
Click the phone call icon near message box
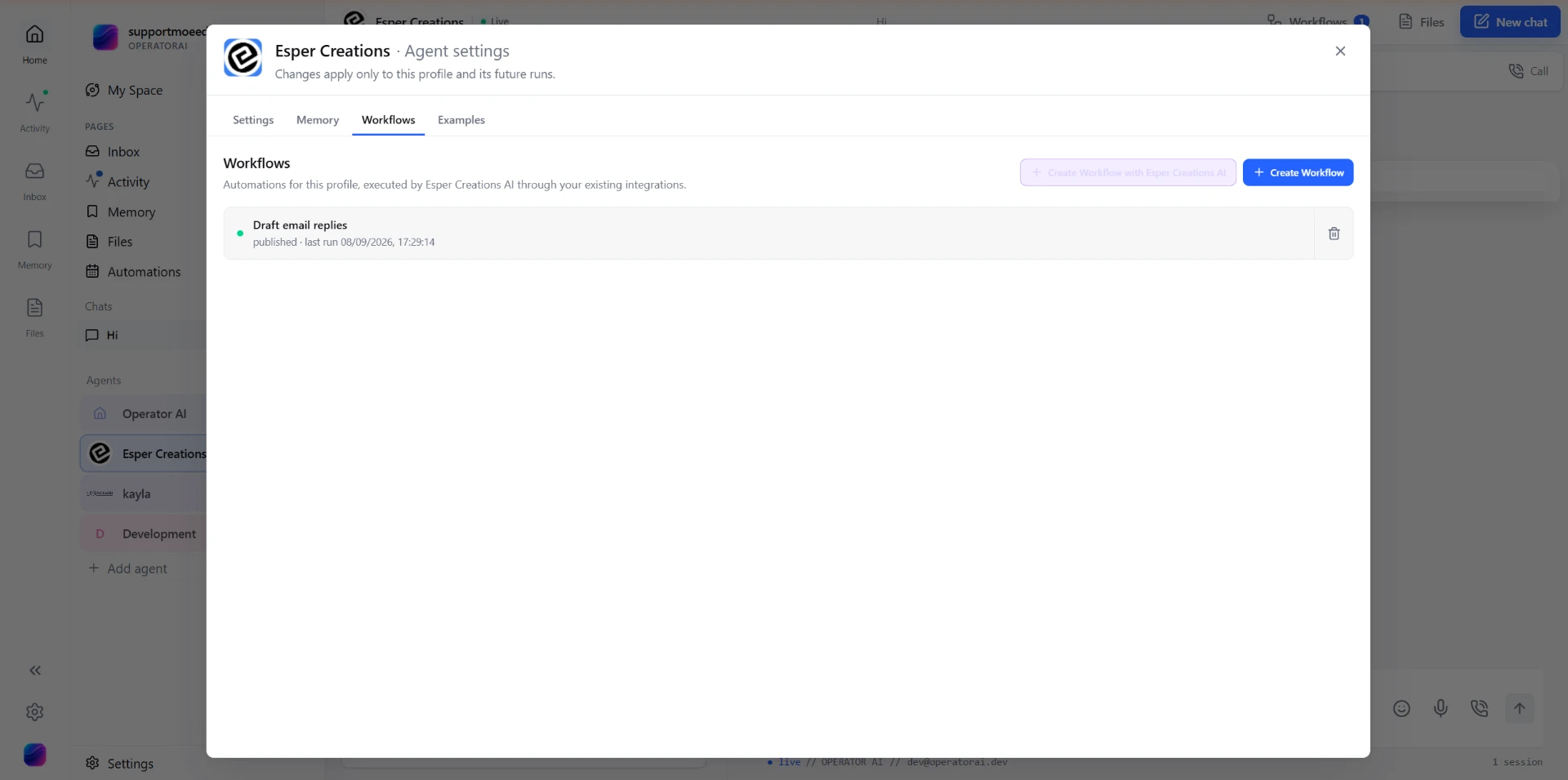[x=1479, y=708]
